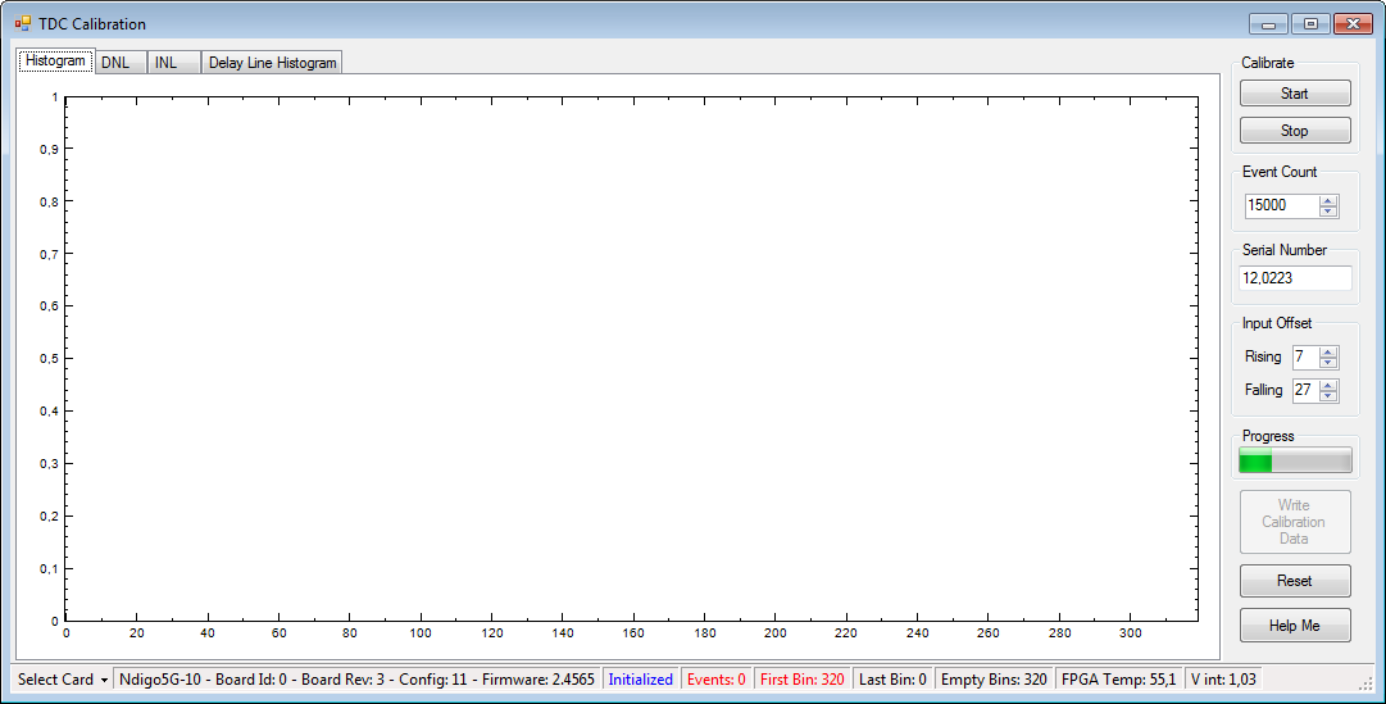Image resolution: width=1386 pixels, height=704 pixels.
Task: Switch to the DNL tab
Action: [x=121, y=62]
